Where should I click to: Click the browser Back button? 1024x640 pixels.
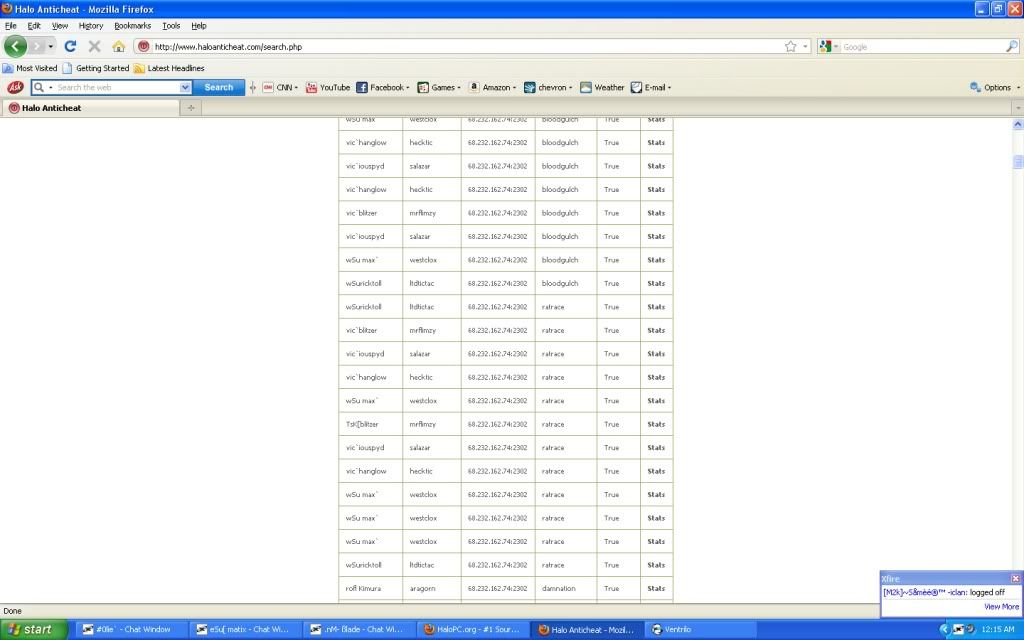[15, 46]
